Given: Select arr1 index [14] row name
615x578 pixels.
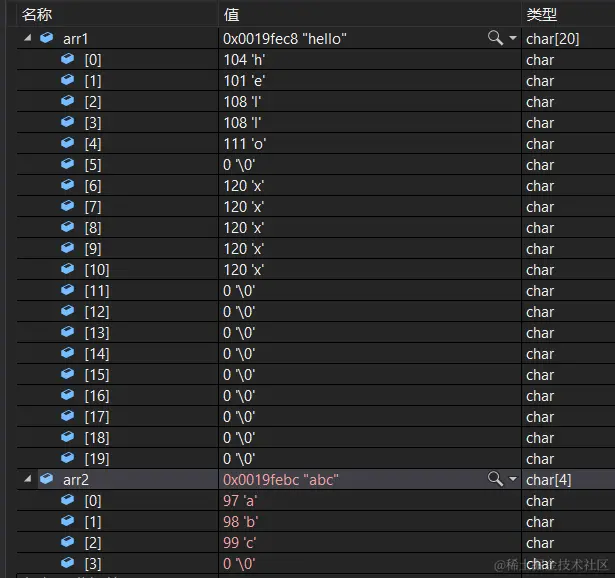Looking at the screenshot, I should pyautogui.click(x=97, y=354).
